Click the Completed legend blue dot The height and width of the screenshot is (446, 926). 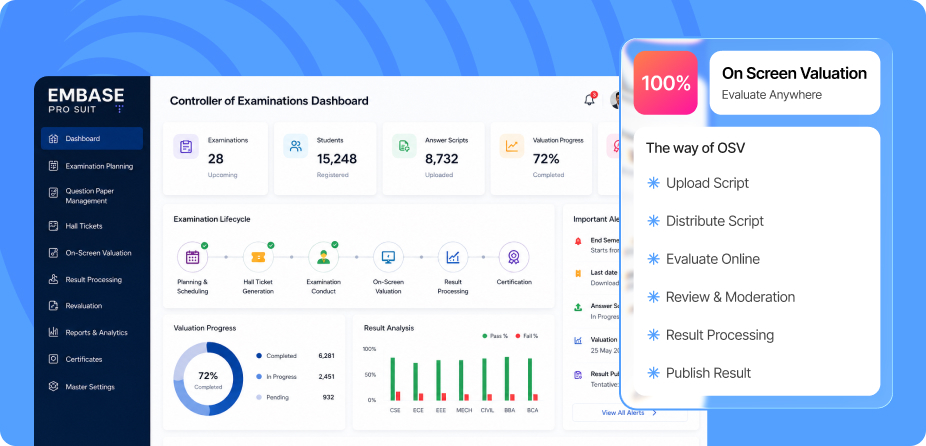pyautogui.click(x=259, y=356)
